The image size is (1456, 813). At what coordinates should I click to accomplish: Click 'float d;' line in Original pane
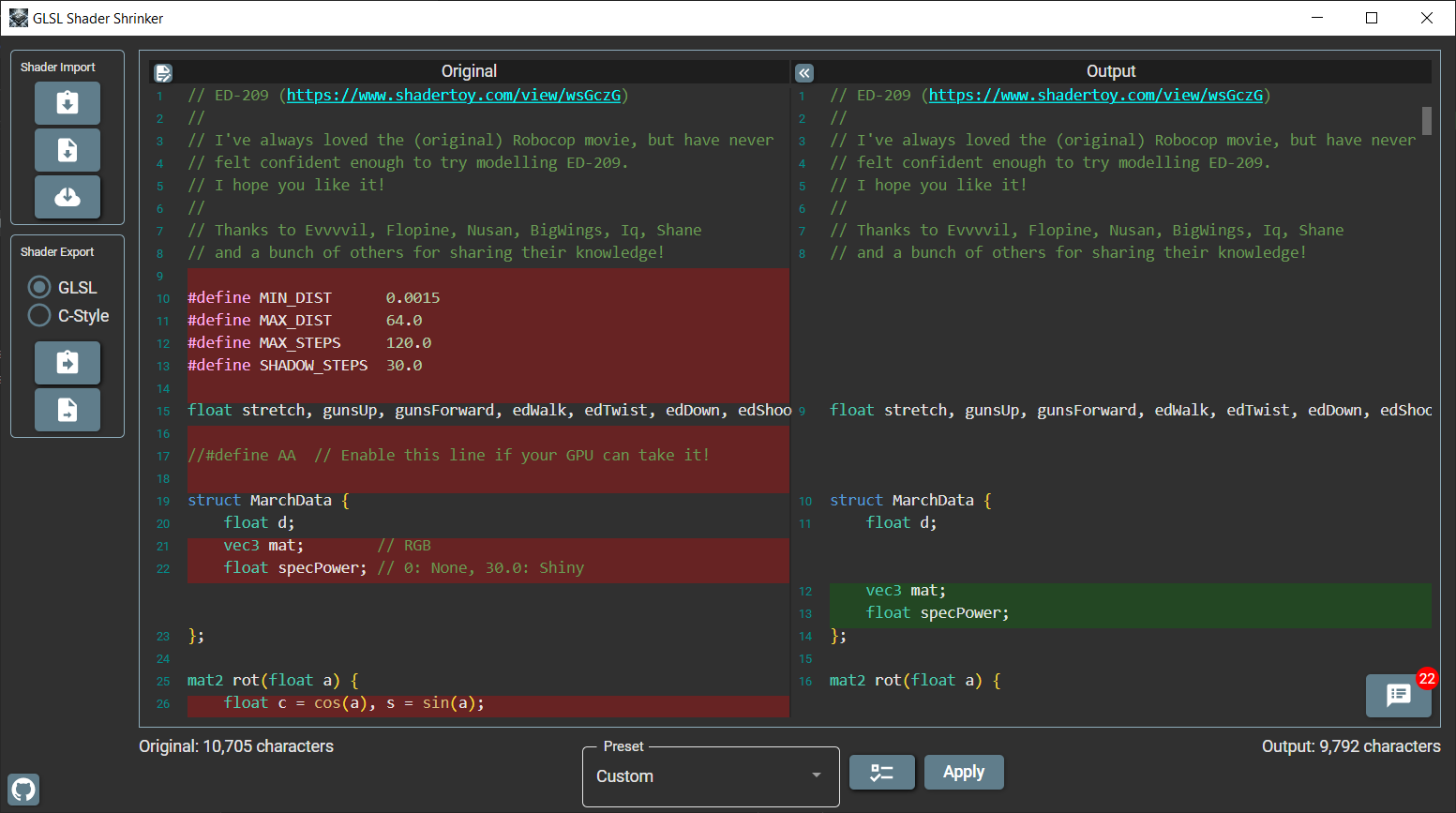260,522
